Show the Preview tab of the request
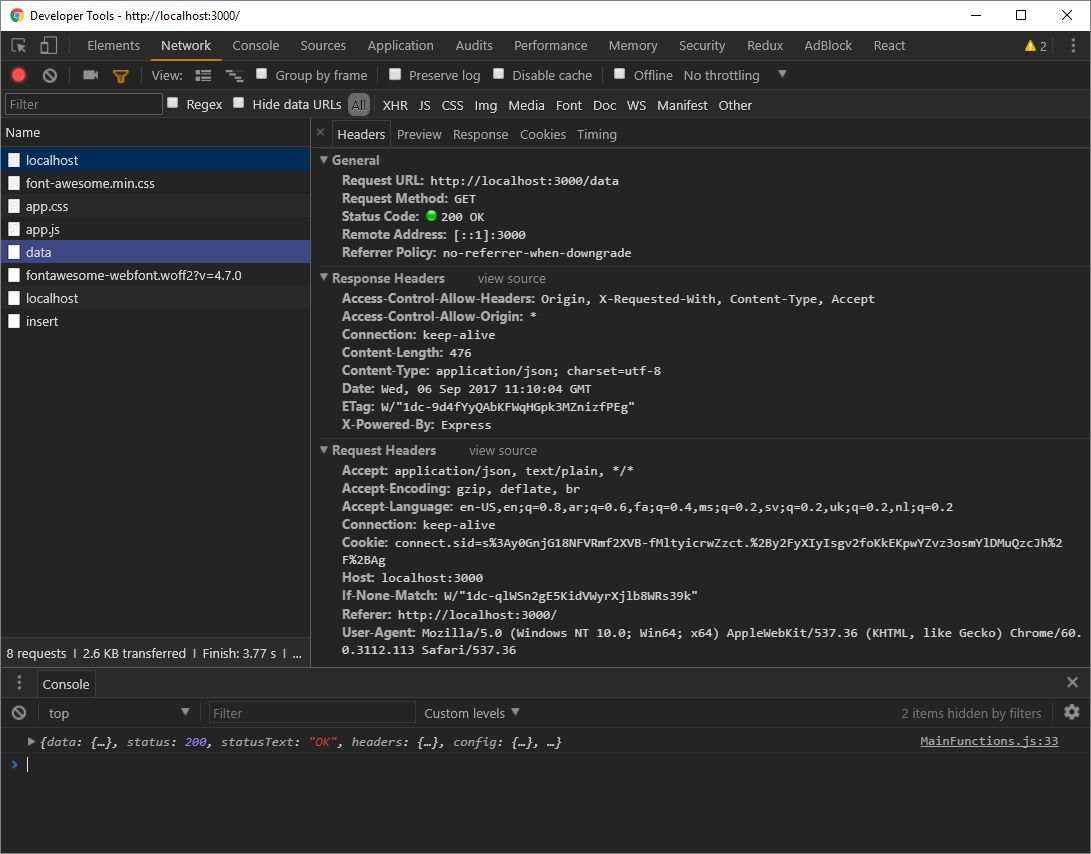 (419, 134)
